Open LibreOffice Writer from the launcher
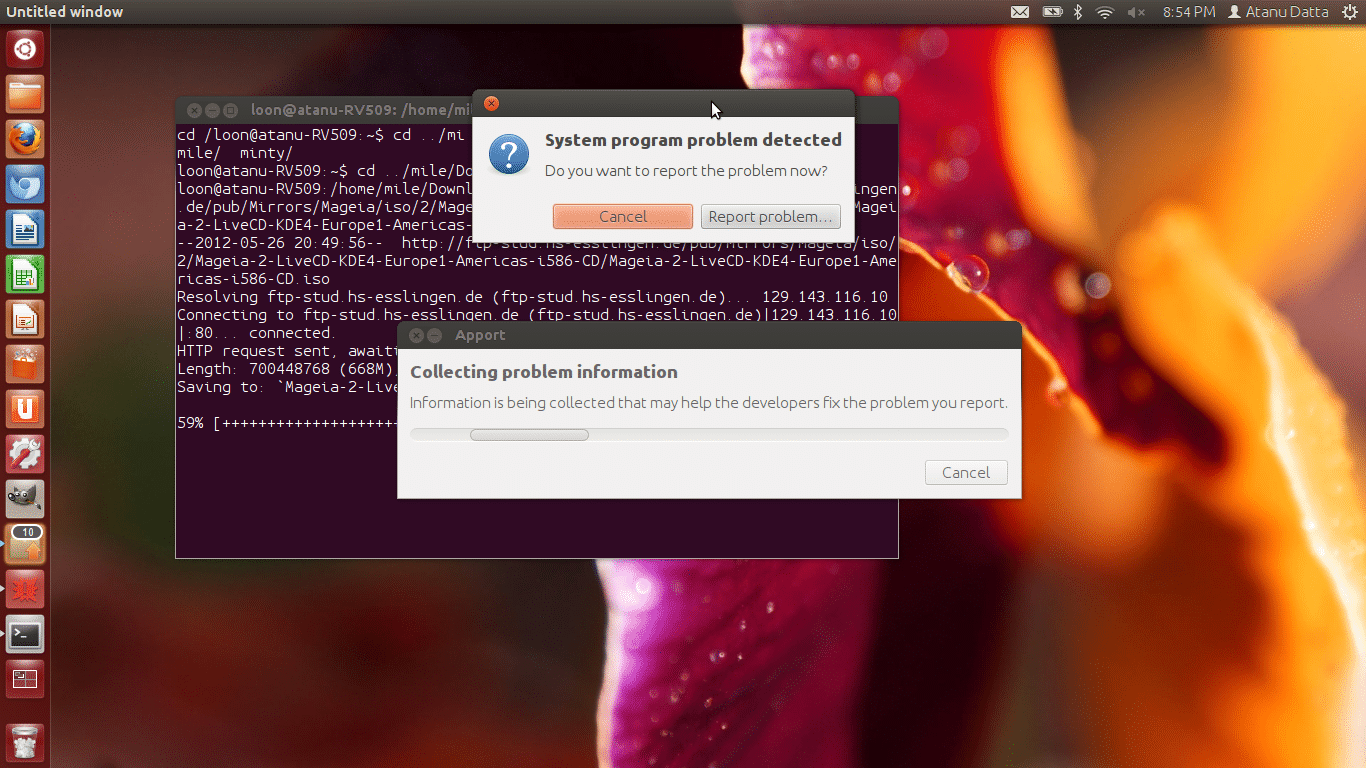Viewport: 1366px width, 768px height. coord(25,229)
